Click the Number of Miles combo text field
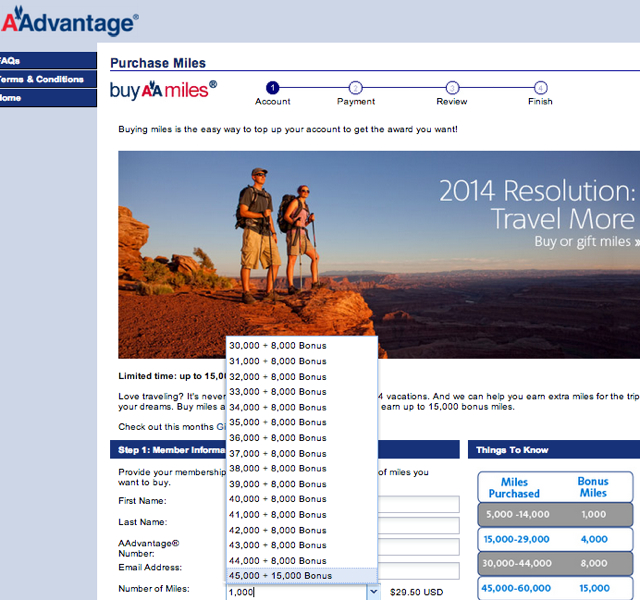 (297, 592)
